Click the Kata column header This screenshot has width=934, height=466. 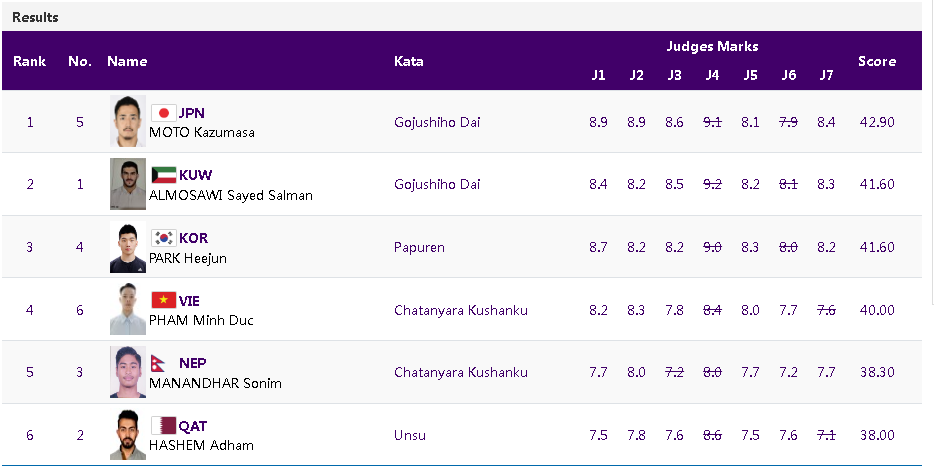[x=408, y=61]
